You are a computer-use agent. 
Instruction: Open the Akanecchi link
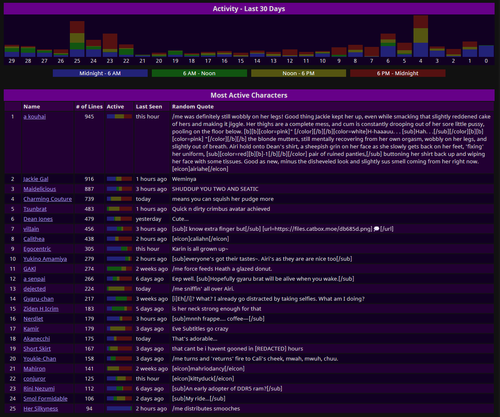click(x=37, y=339)
